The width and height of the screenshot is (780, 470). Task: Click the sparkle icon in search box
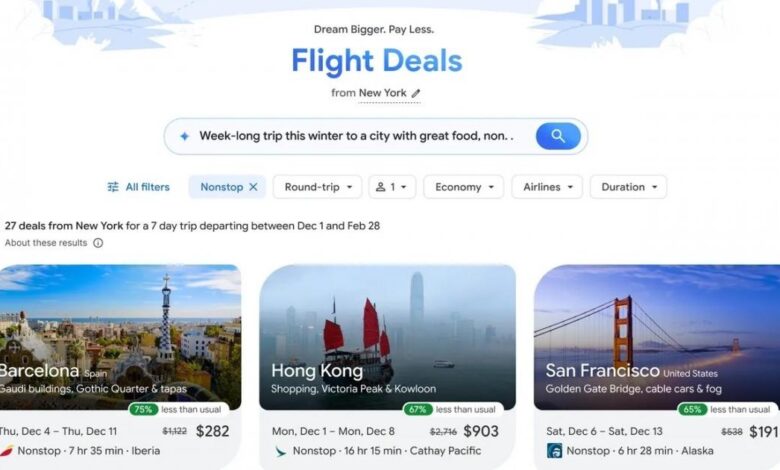pos(185,136)
